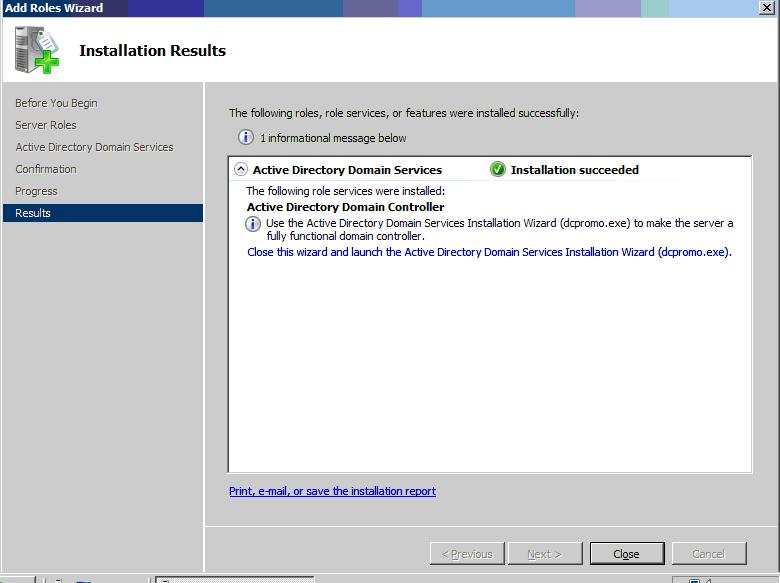Click the 'Installation succeeded' status text
Screen dimensions: 780x583
574,170
